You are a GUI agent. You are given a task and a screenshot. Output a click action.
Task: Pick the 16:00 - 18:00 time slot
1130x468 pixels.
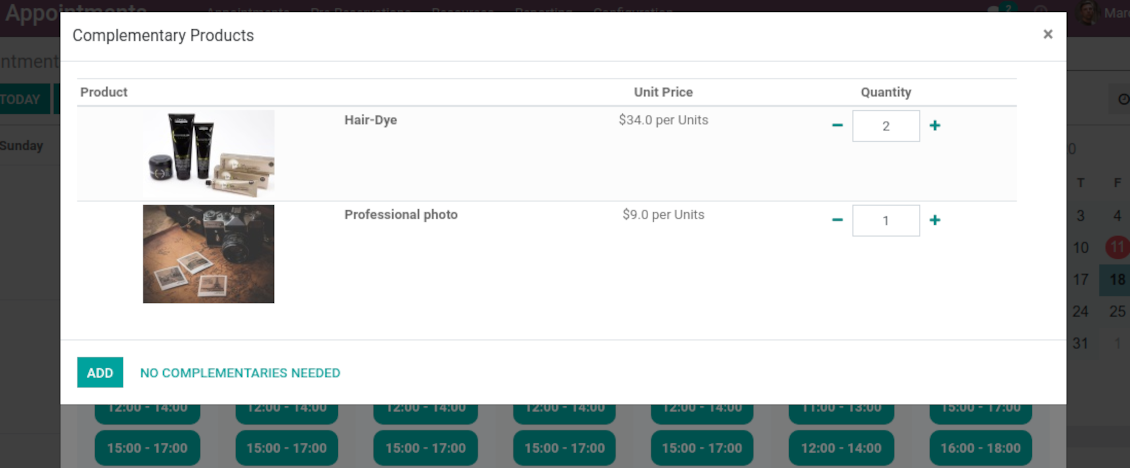pos(980,448)
